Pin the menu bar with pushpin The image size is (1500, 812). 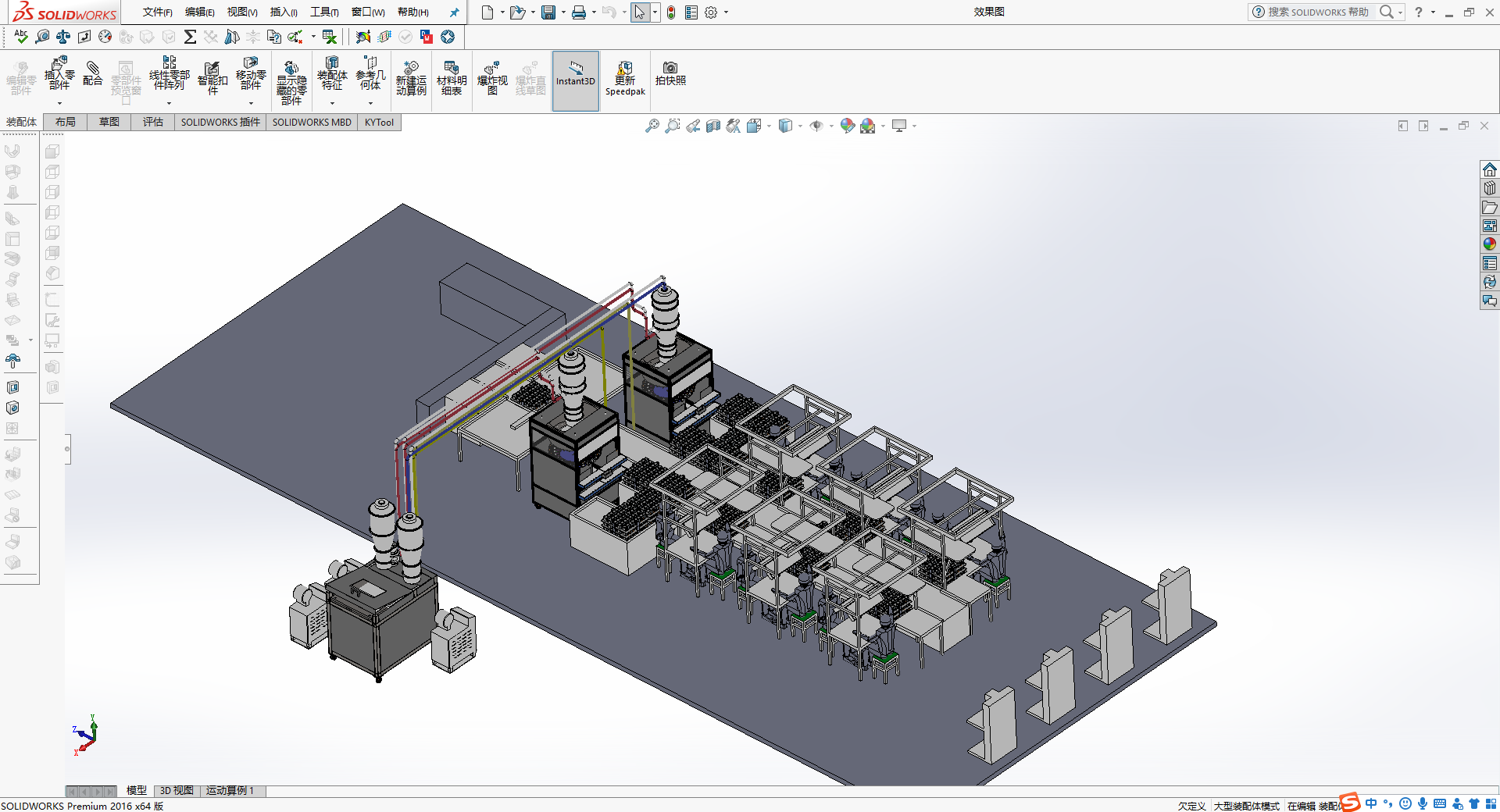click(x=454, y=12)
